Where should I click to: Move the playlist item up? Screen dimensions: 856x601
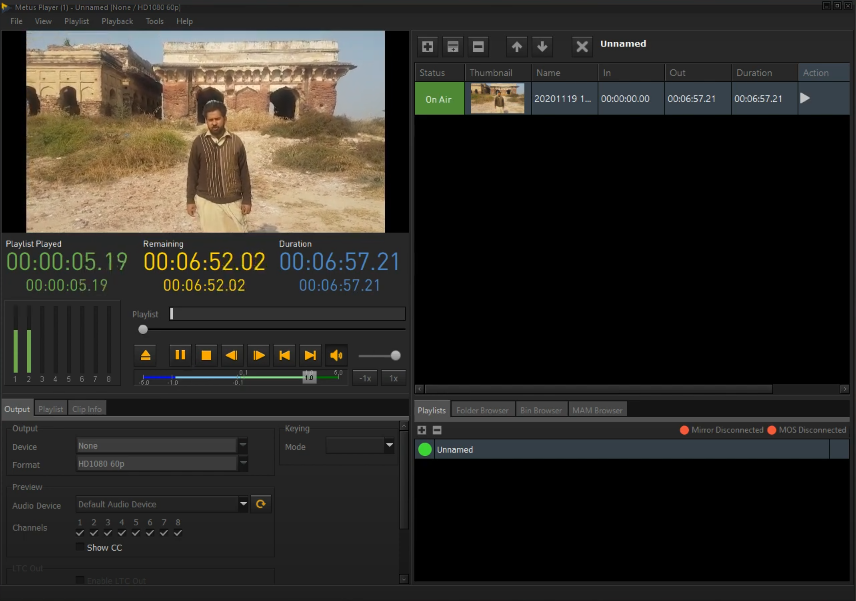tap(516, 46)
